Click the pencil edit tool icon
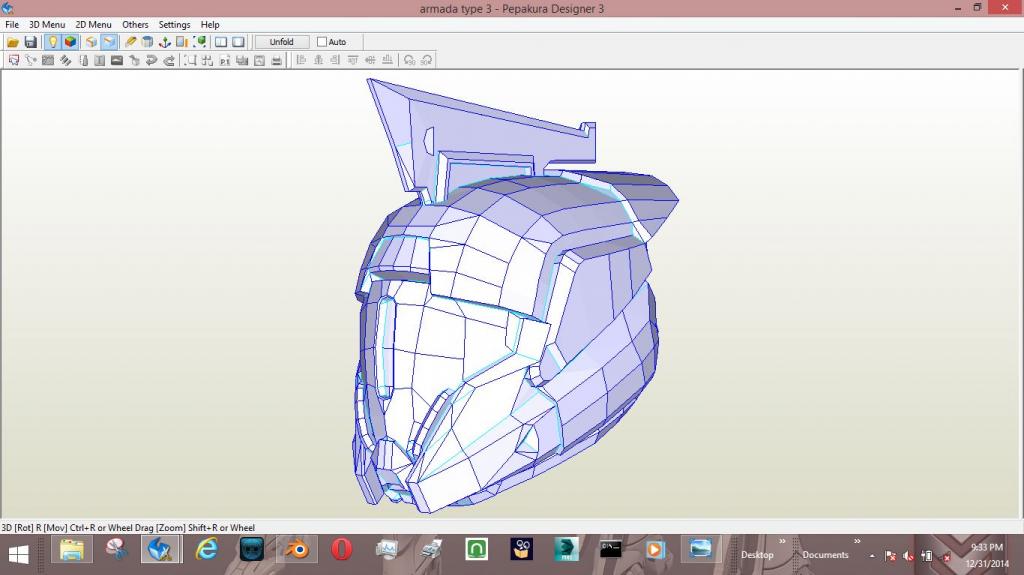Viewport: 1024px width, 575px height. point(130,42)
